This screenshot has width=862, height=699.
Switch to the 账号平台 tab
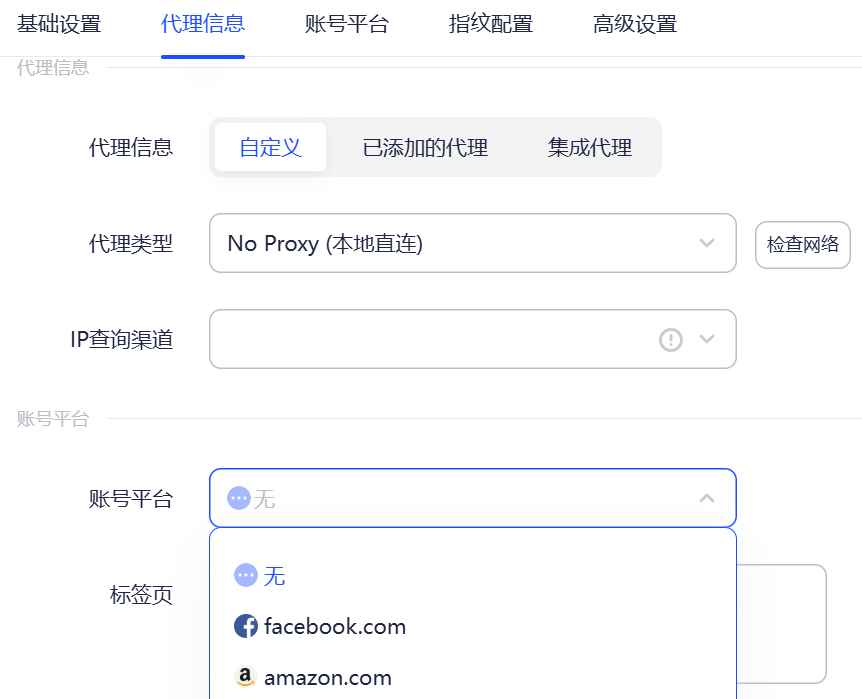(x=346, y=25)
